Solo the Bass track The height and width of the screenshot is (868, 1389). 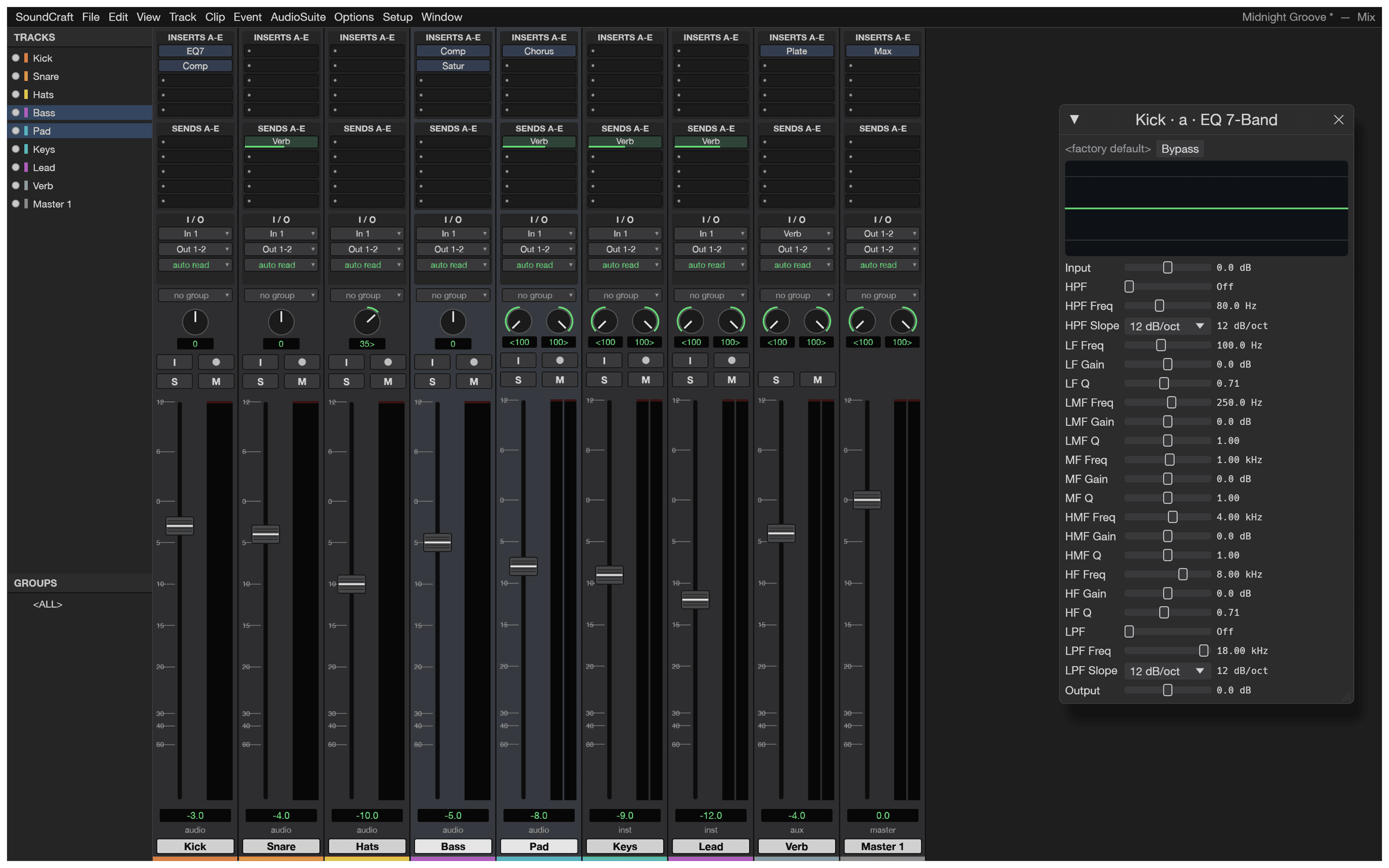(x=432, y=381)
